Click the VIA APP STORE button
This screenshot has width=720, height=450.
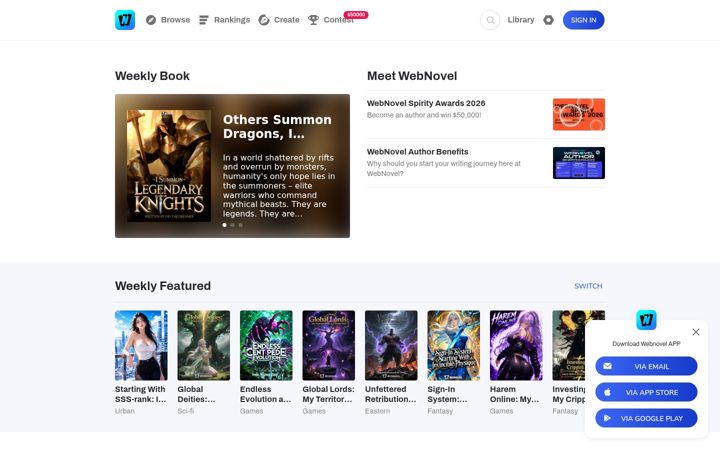tap(646, 392)
